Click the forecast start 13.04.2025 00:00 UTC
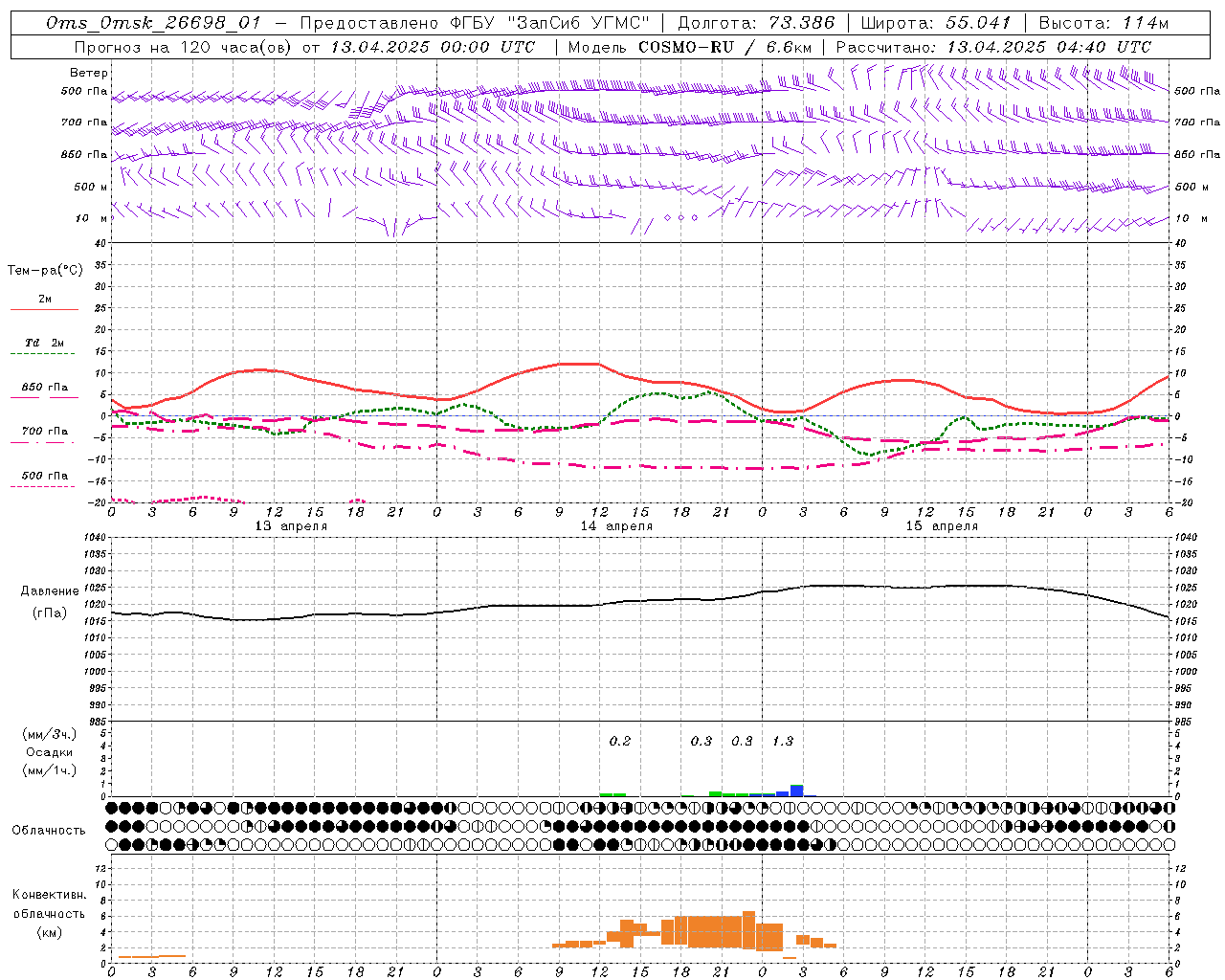The height and width of the screenshot is (980, 1225). [433, 47]
